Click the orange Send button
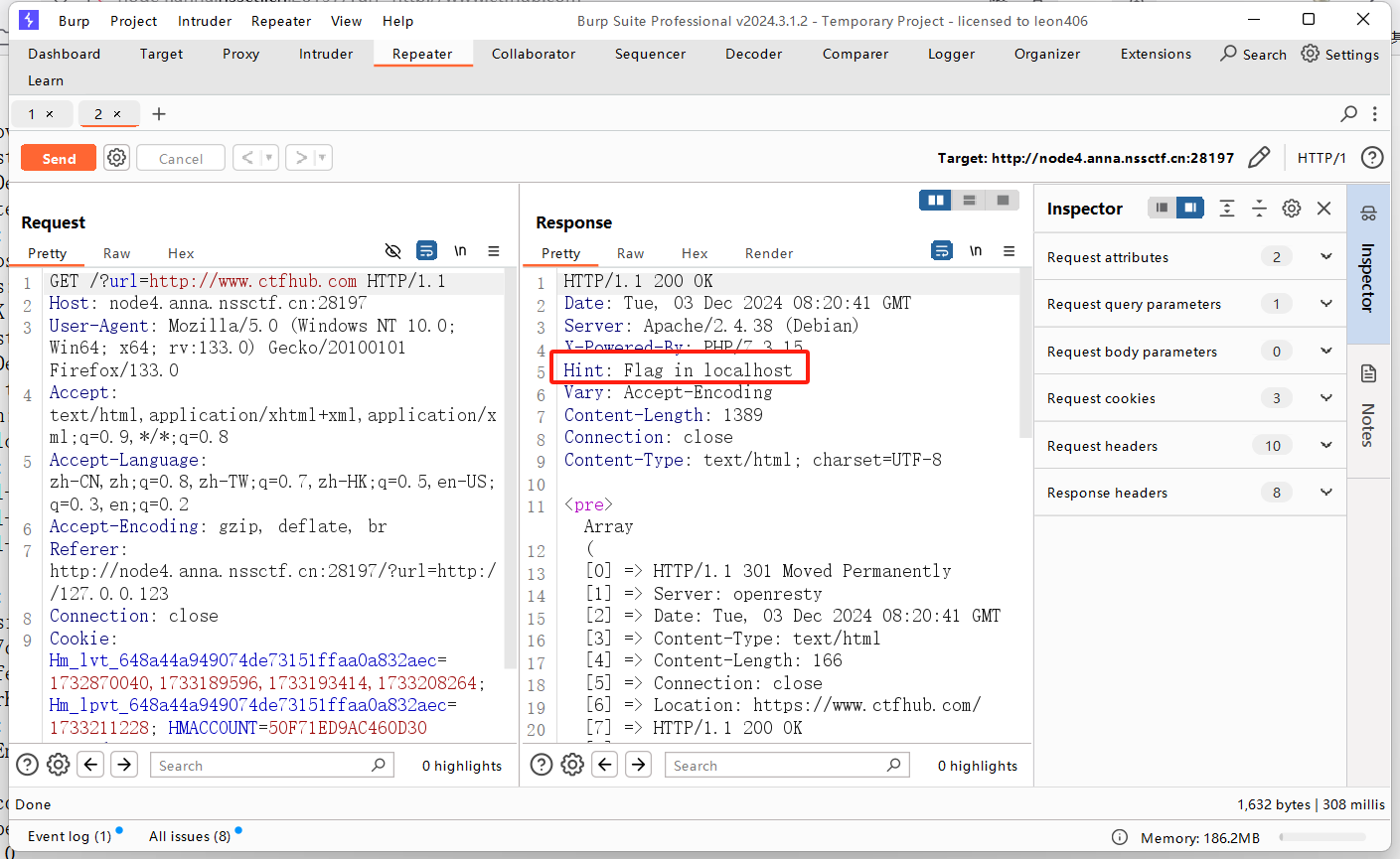The height and width of the screenshot is (859, 1400). (59, 158)
